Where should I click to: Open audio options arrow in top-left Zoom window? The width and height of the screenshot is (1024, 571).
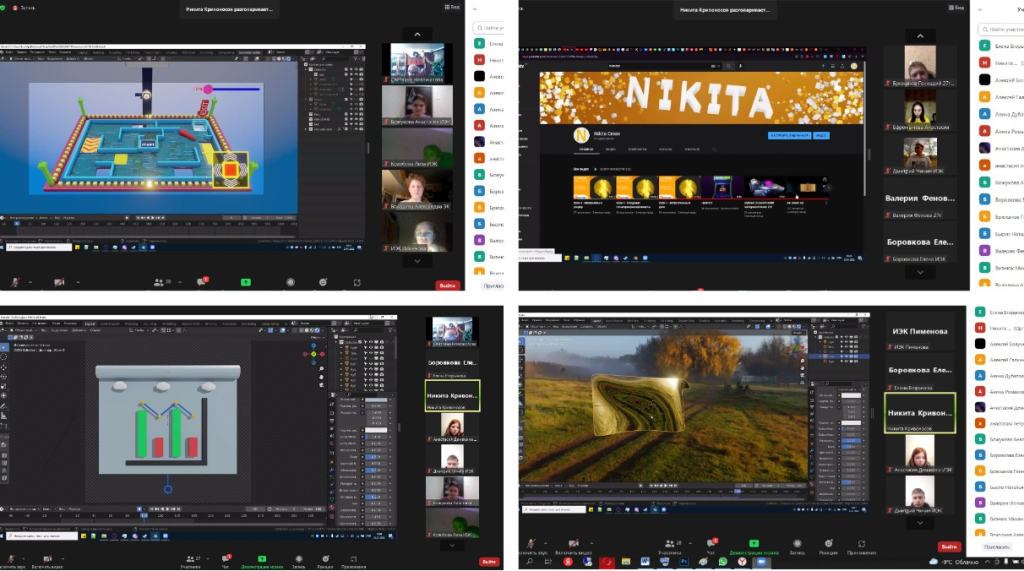point(30,282)
